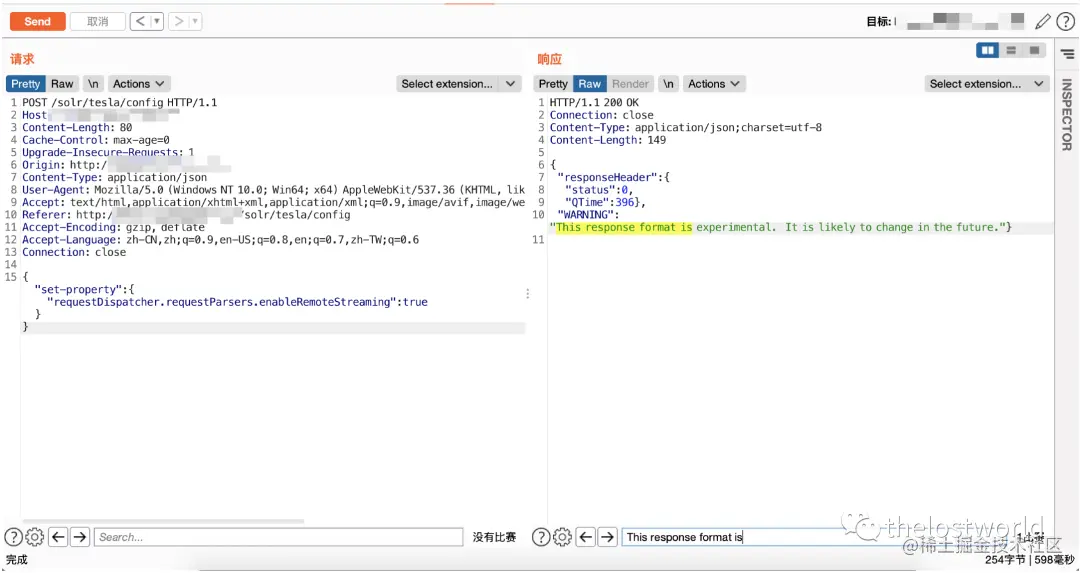Click the 请求 request panel heading
This screenshot has height=573, width=1080.
[22, 59]
